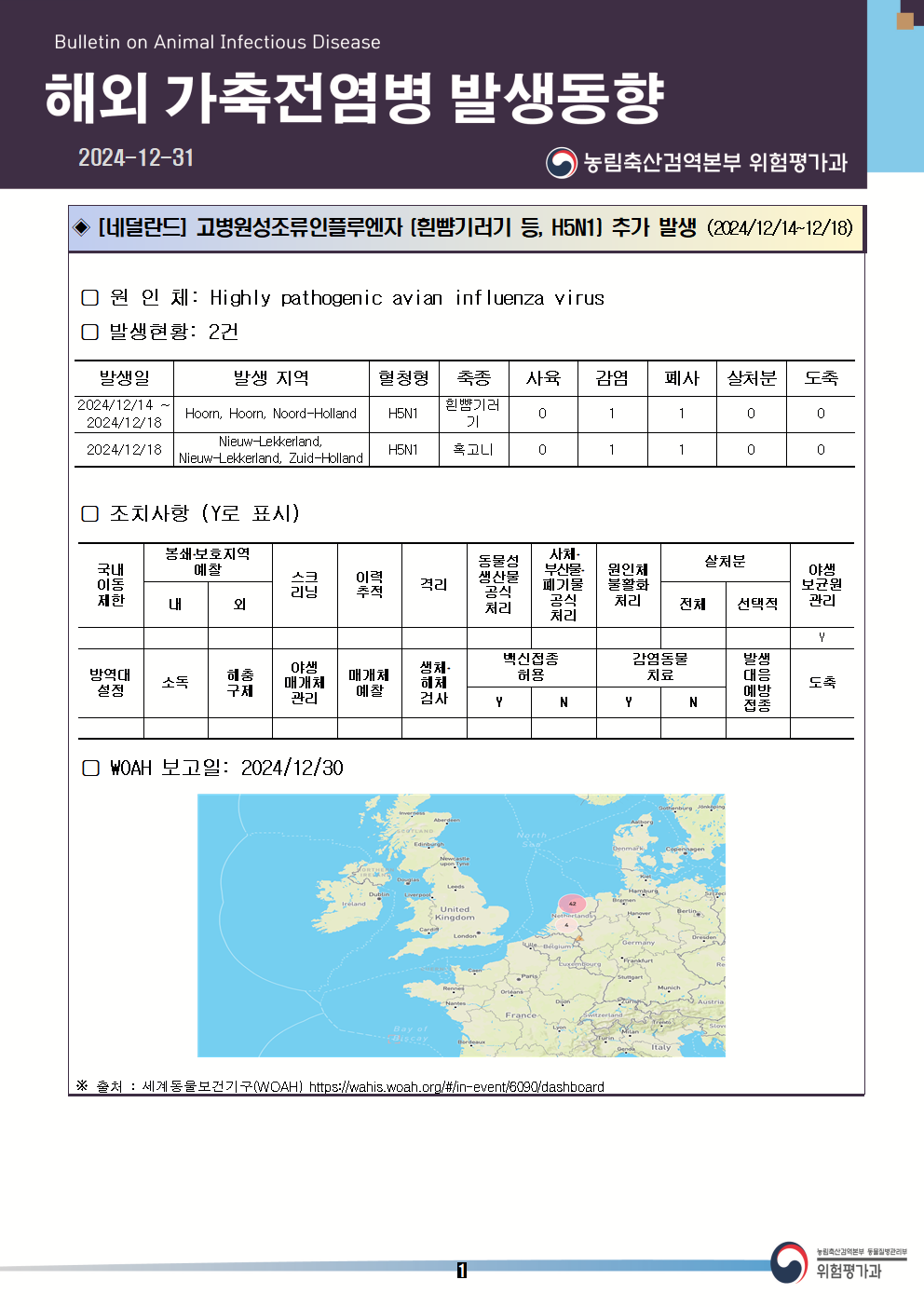Tick the square box beside 원인체
The width and height of the screenshot is (924, 1307).
click(90, 298)
